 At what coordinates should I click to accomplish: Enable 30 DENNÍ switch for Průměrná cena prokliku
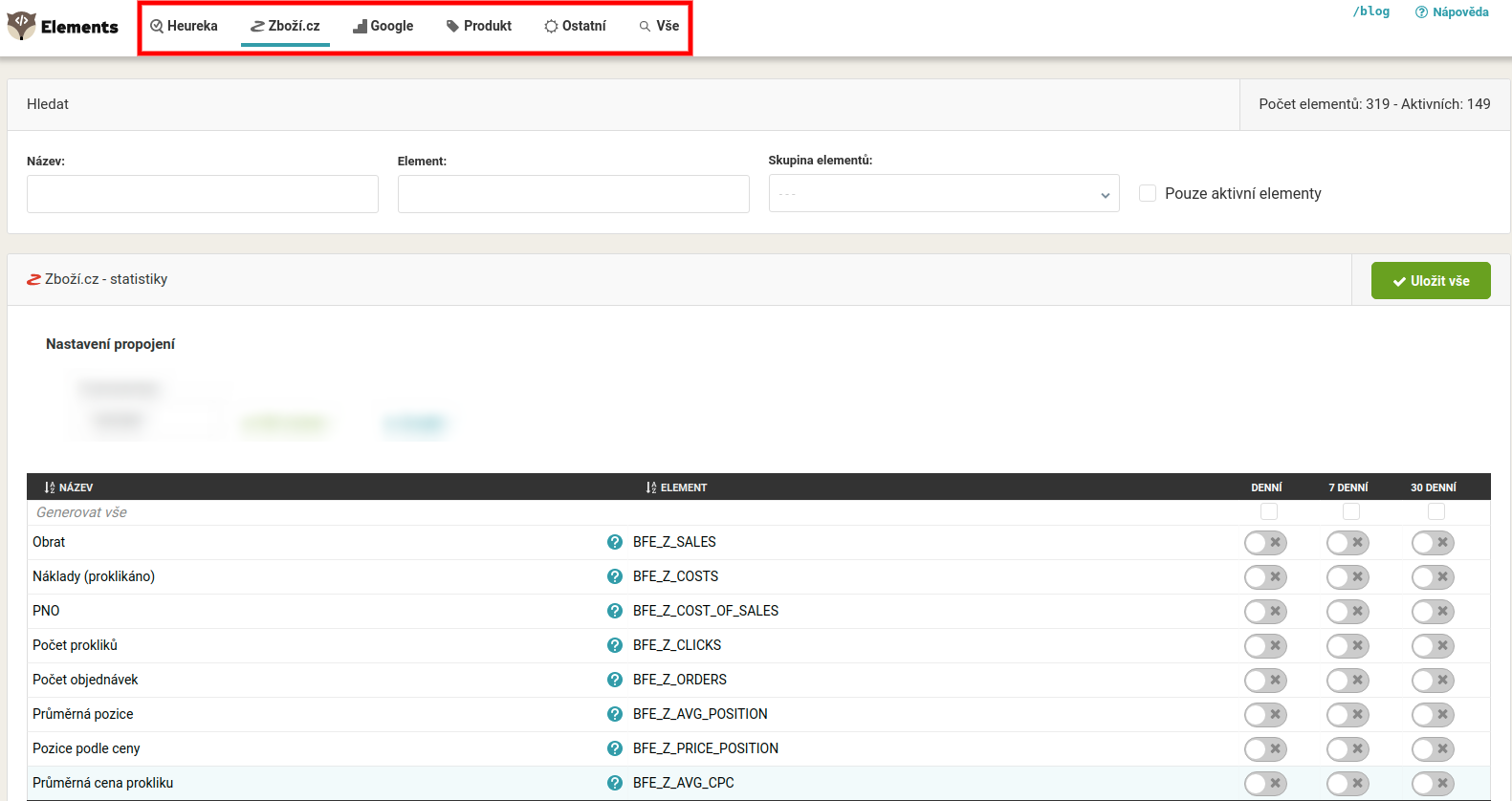pyautogui.click(x=1433, y=784)
